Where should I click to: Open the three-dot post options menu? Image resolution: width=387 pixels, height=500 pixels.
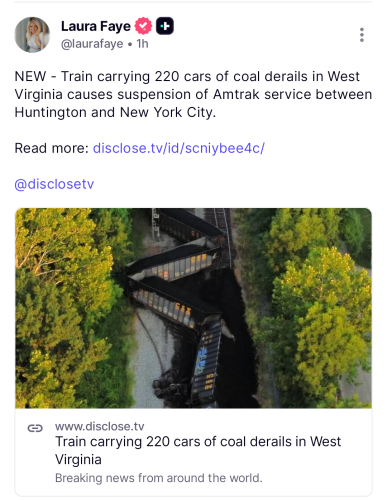[362, 35]
